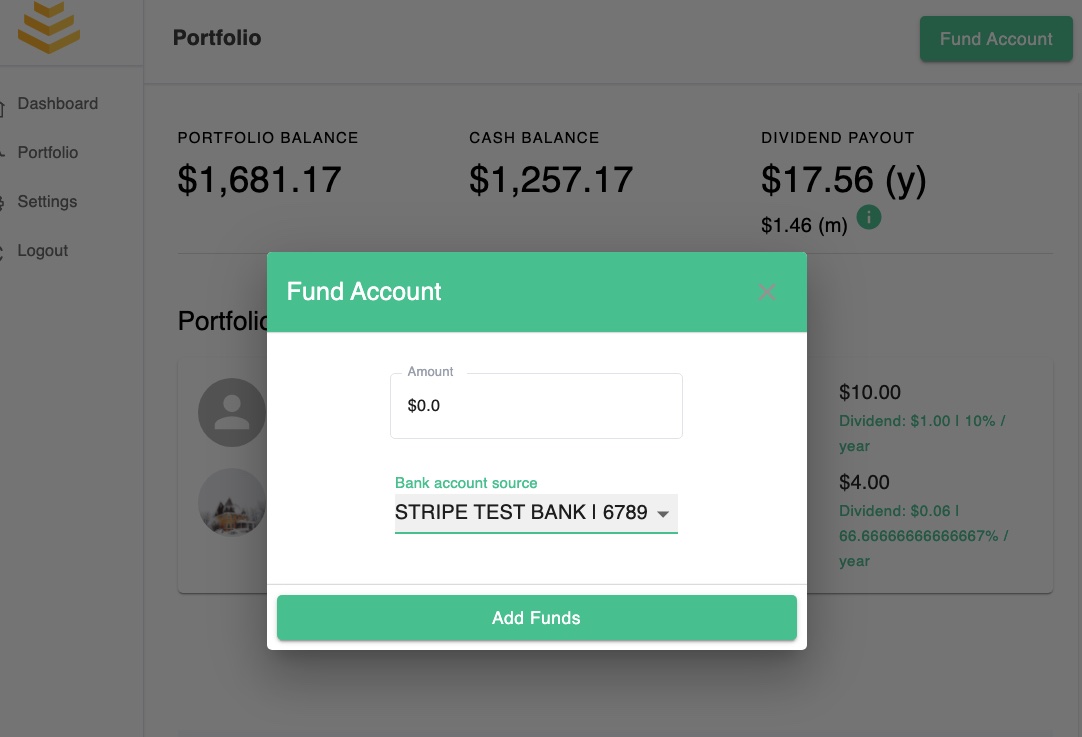Screen dimensions: 1082x737
Task: Click the $10.00 holding price
Action: tap(869, 393)
